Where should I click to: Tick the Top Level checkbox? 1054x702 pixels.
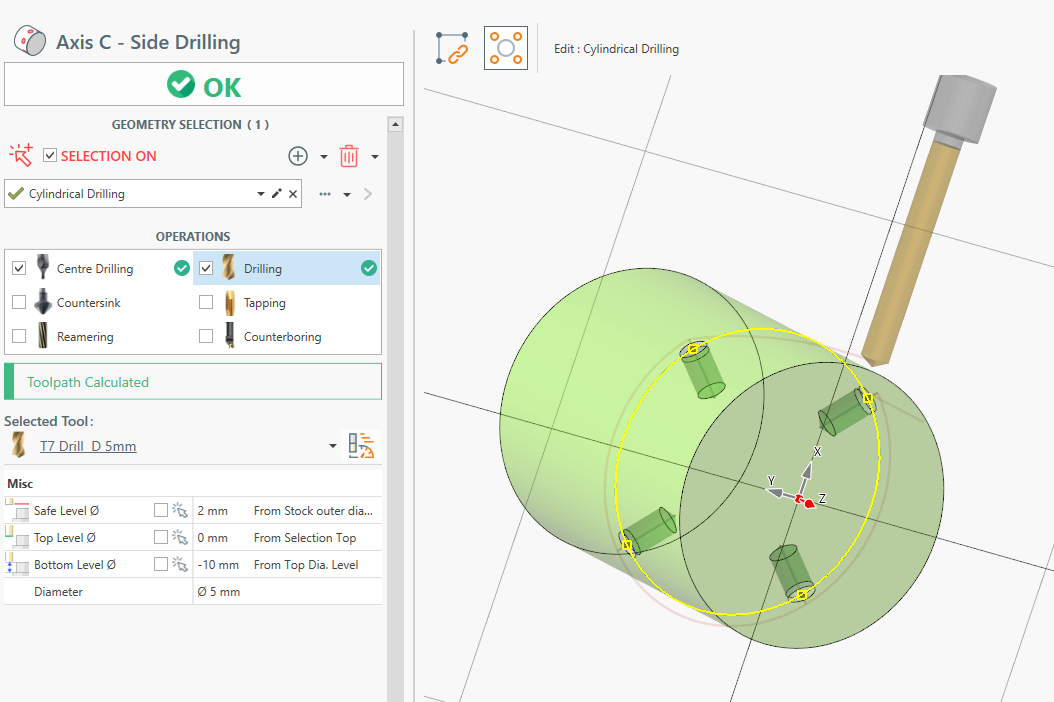[x=161, y=537]
